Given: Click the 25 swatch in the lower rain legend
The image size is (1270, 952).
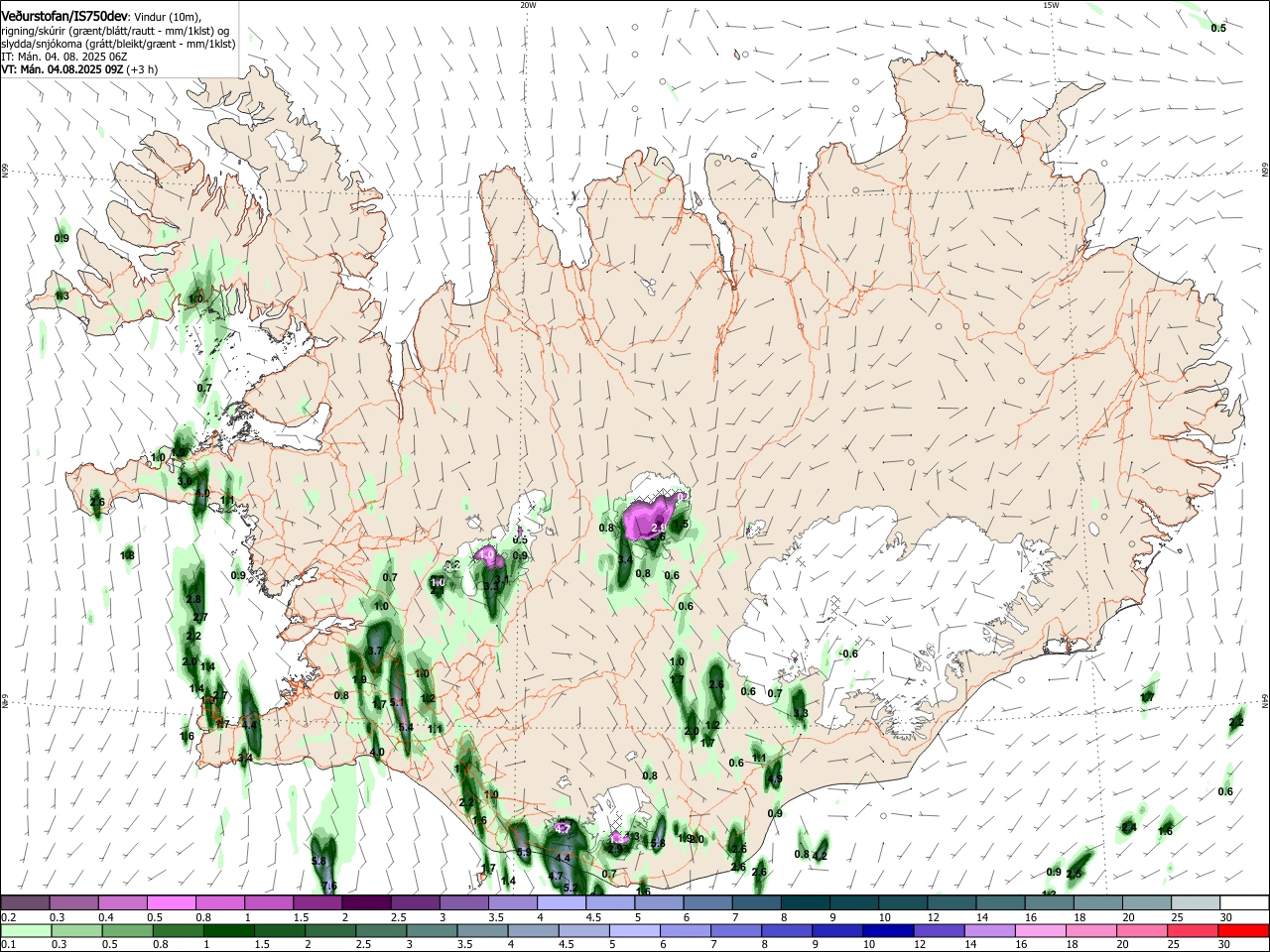Looking at the screenshot, I should click(1191, 930).
